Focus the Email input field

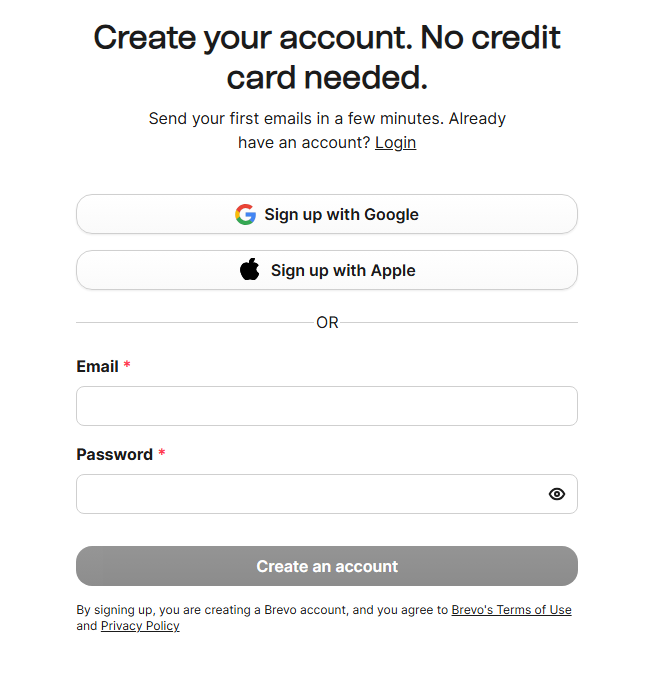(326, 406)
